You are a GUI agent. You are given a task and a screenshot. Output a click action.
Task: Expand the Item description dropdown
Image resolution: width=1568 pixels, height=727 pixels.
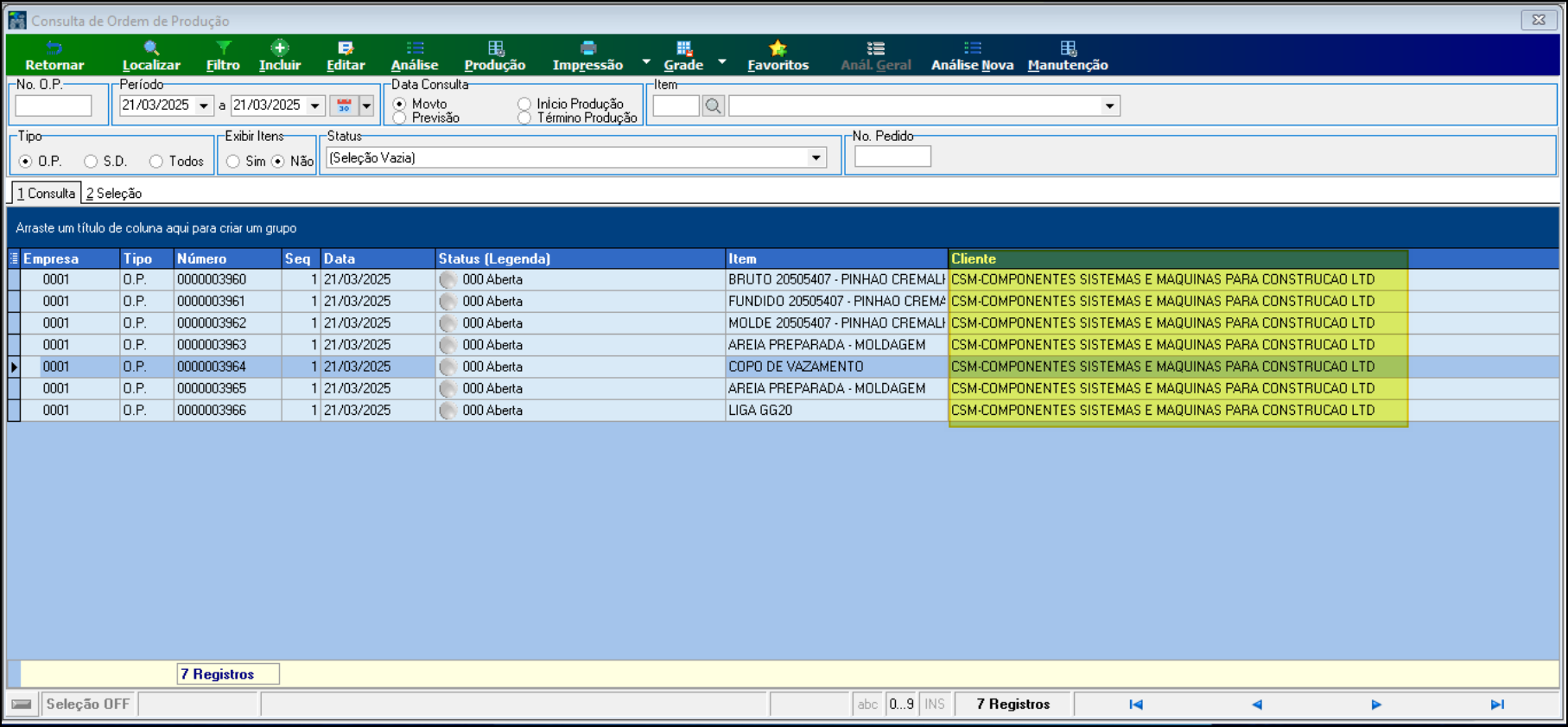(1109, 106)
